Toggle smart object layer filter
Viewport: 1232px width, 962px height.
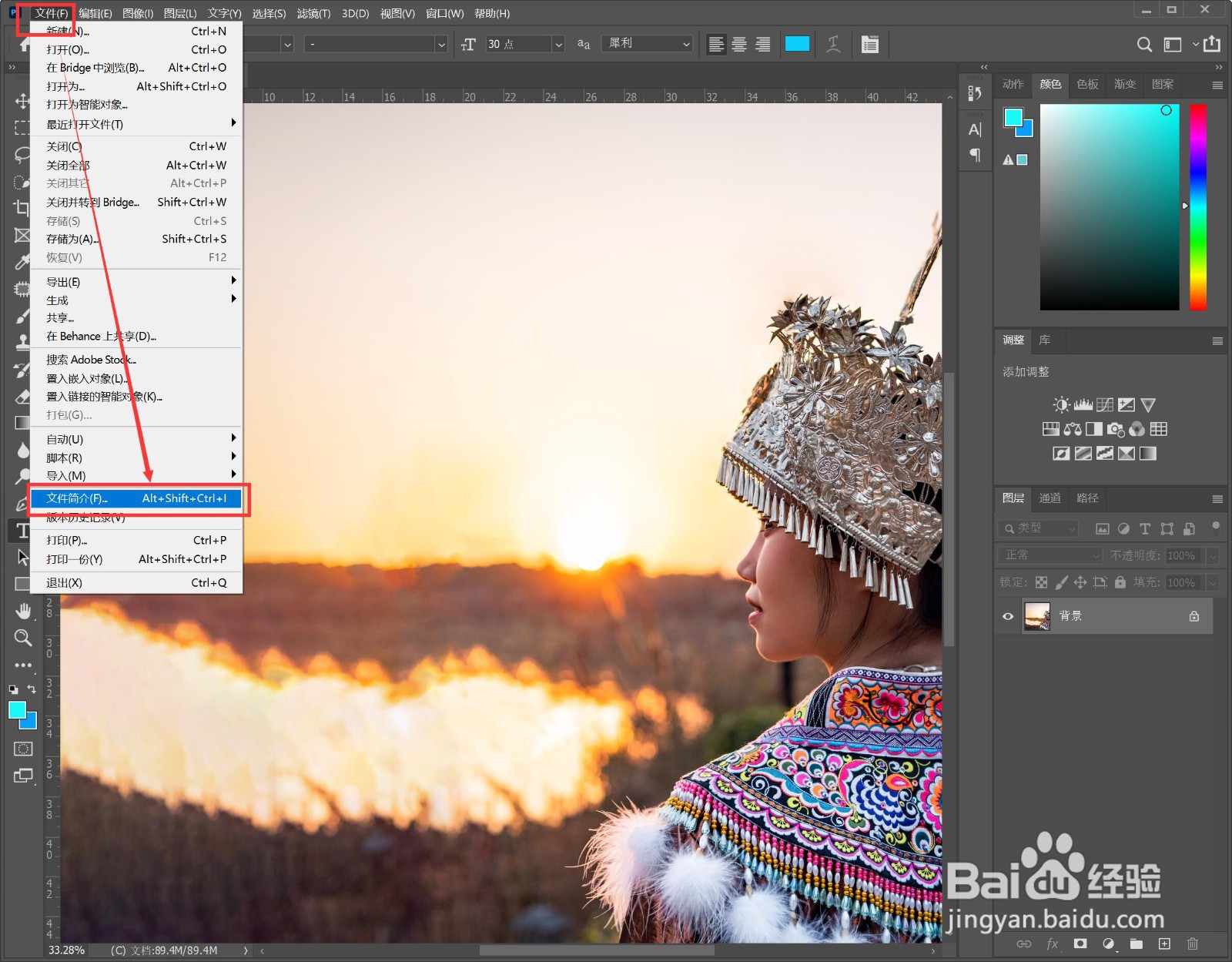(x=1190, y=528)
